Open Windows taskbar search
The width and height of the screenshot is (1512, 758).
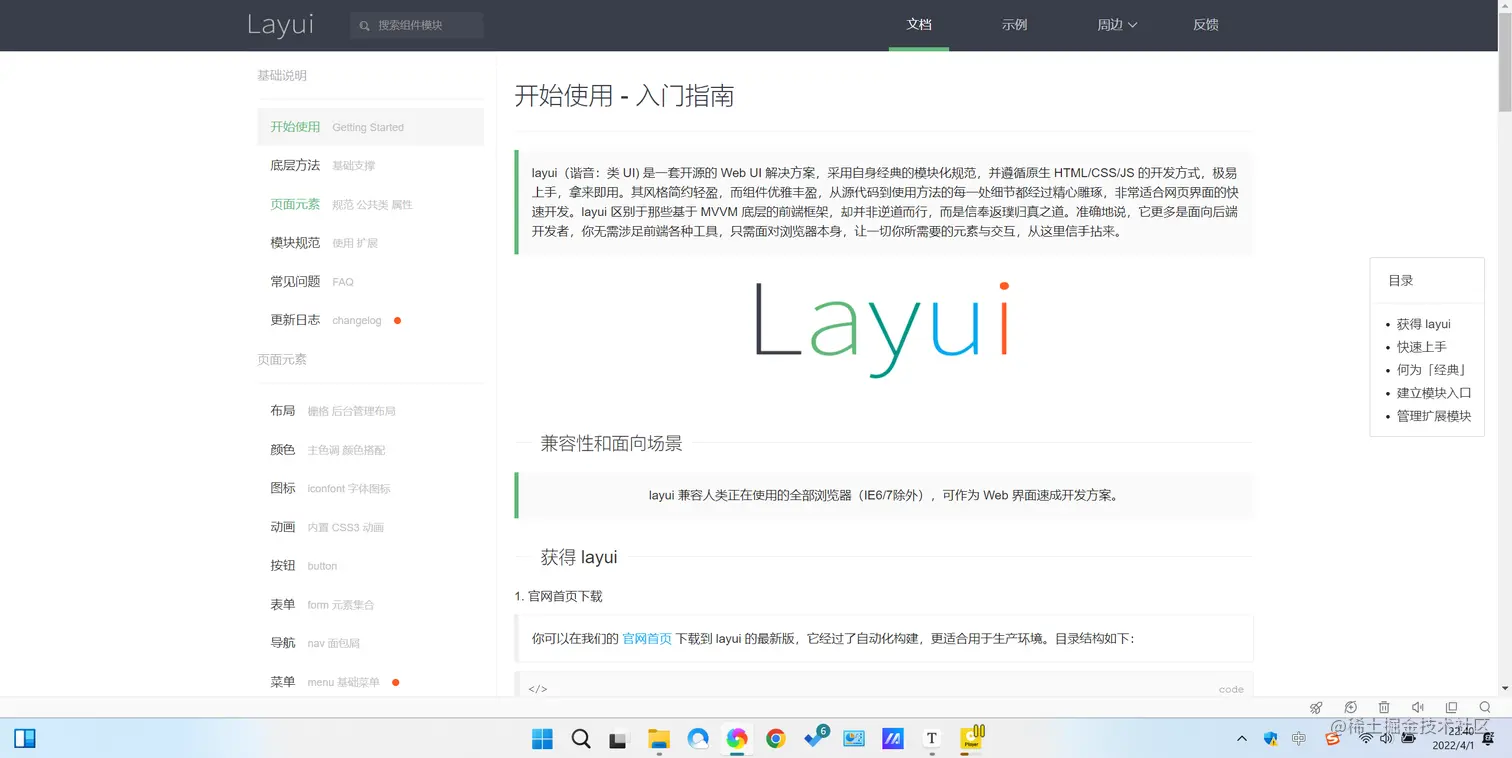click(581, 739)
